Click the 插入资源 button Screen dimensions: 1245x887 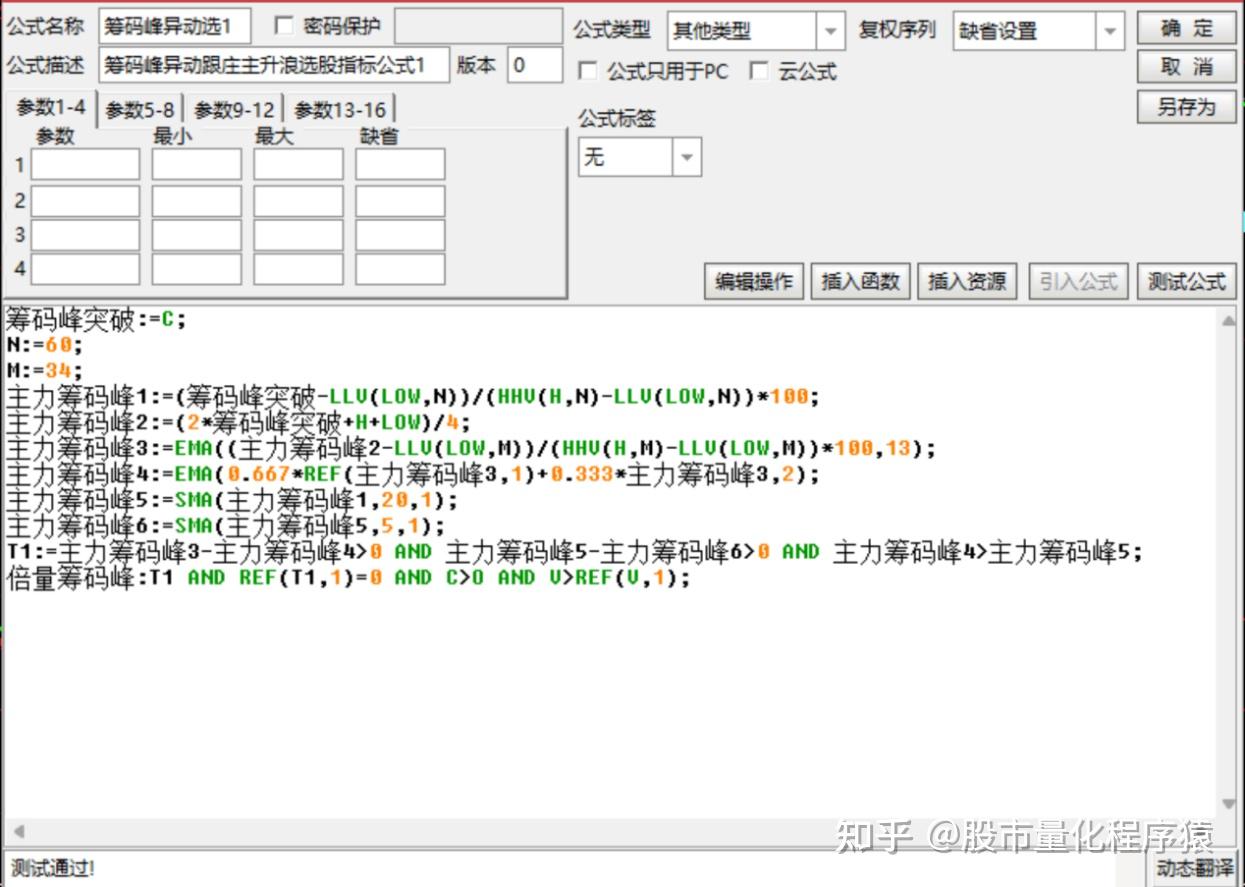966,282
